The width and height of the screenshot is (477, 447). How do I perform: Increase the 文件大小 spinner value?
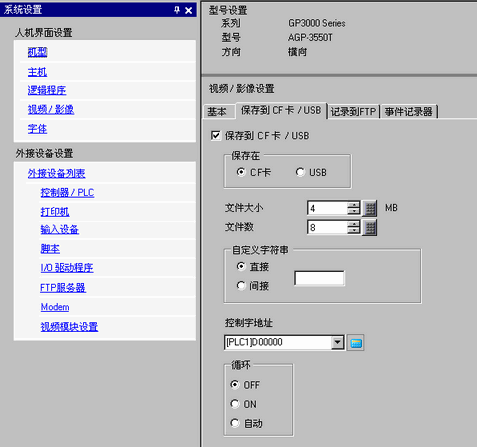[354, 205]
